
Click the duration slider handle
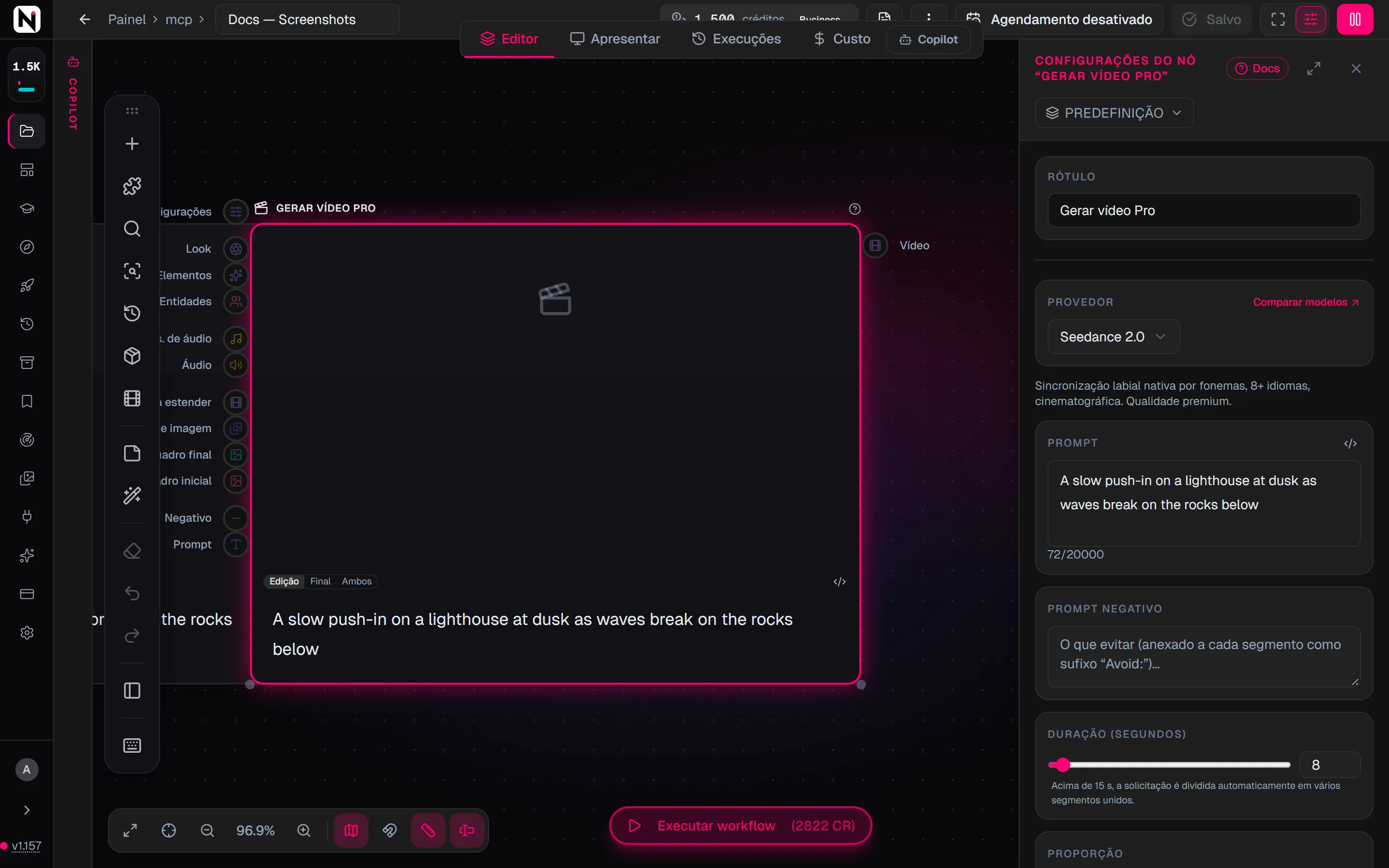point(1063,765)
